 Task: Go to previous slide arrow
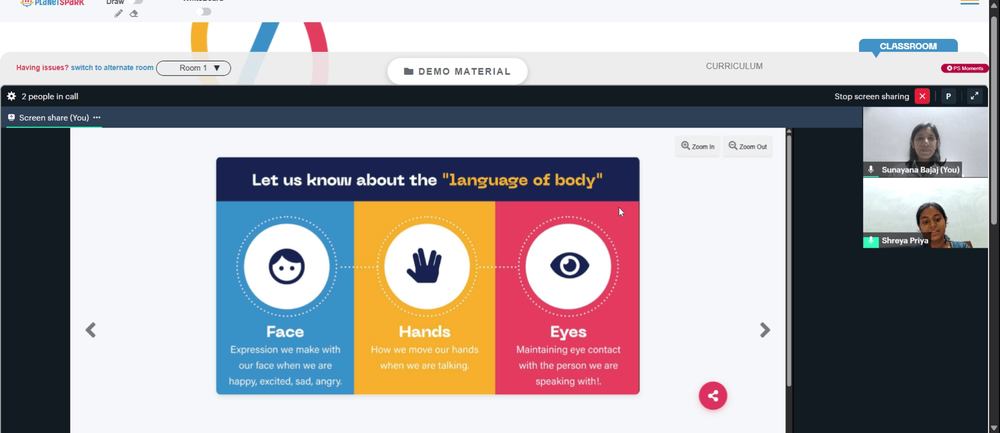point(91,330)
